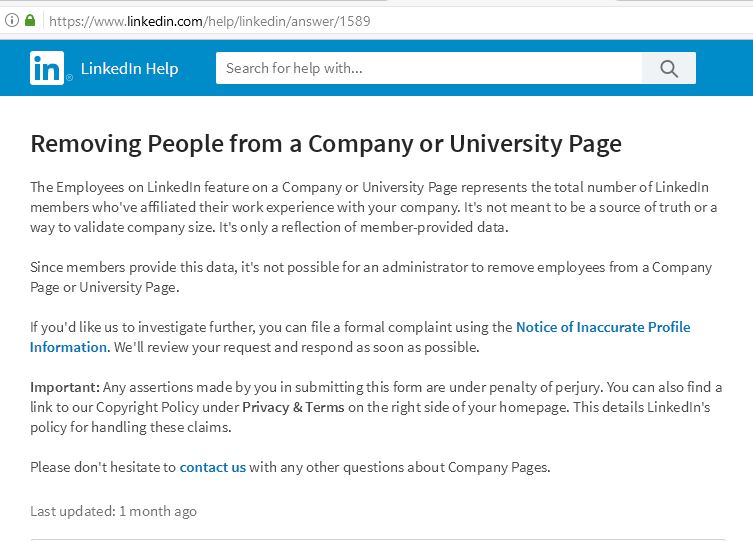The height and width of the screenshot is (541, 753).
Task: Click the search magnifier button
Action: click(x=668, y=68)
